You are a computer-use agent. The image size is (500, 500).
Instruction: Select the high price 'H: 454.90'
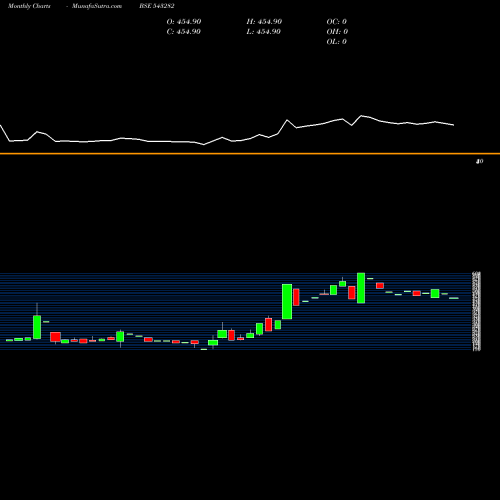[264, 22]
